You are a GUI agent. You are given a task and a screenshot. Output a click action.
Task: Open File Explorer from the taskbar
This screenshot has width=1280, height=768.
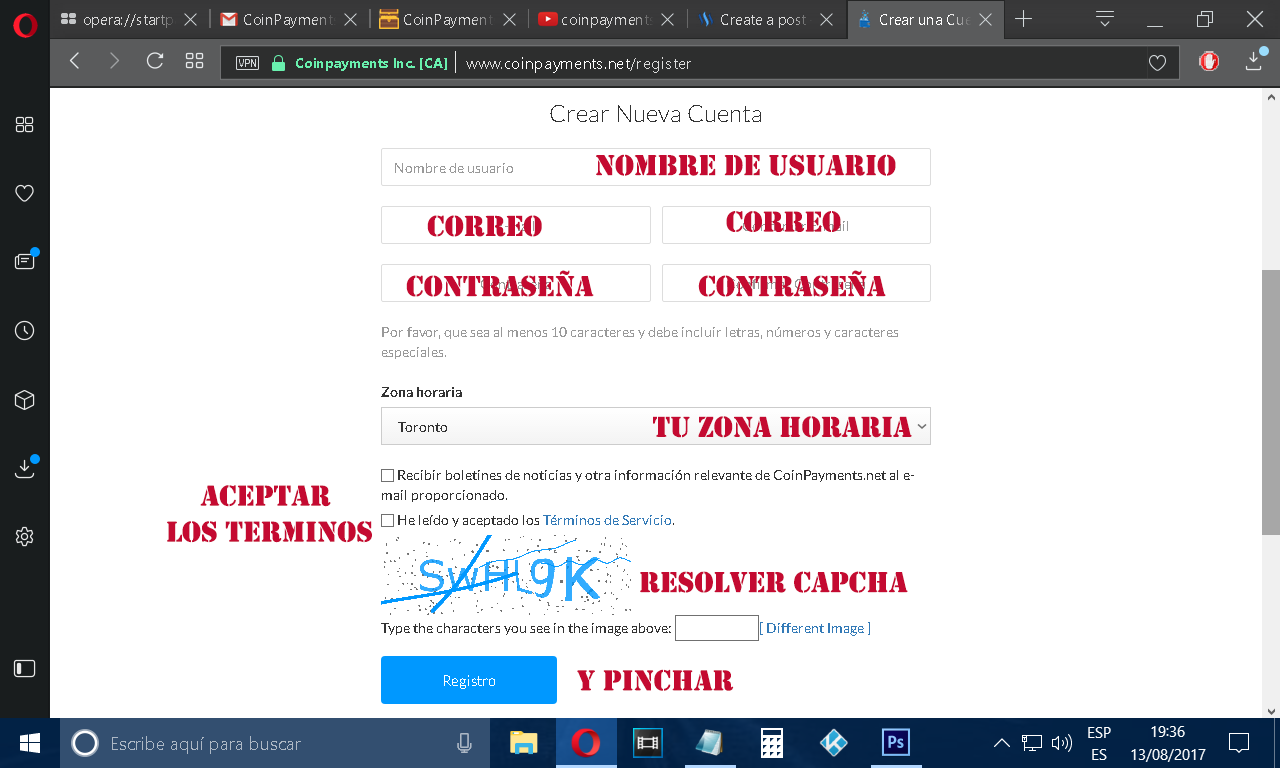524,743
